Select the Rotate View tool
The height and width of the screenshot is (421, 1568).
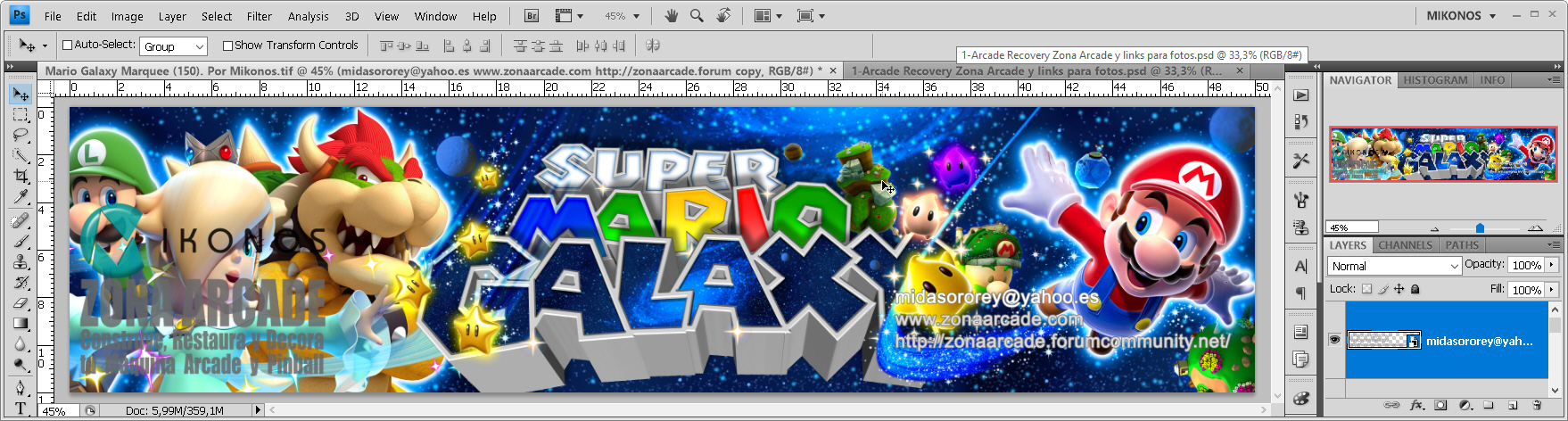pos(723,16)
